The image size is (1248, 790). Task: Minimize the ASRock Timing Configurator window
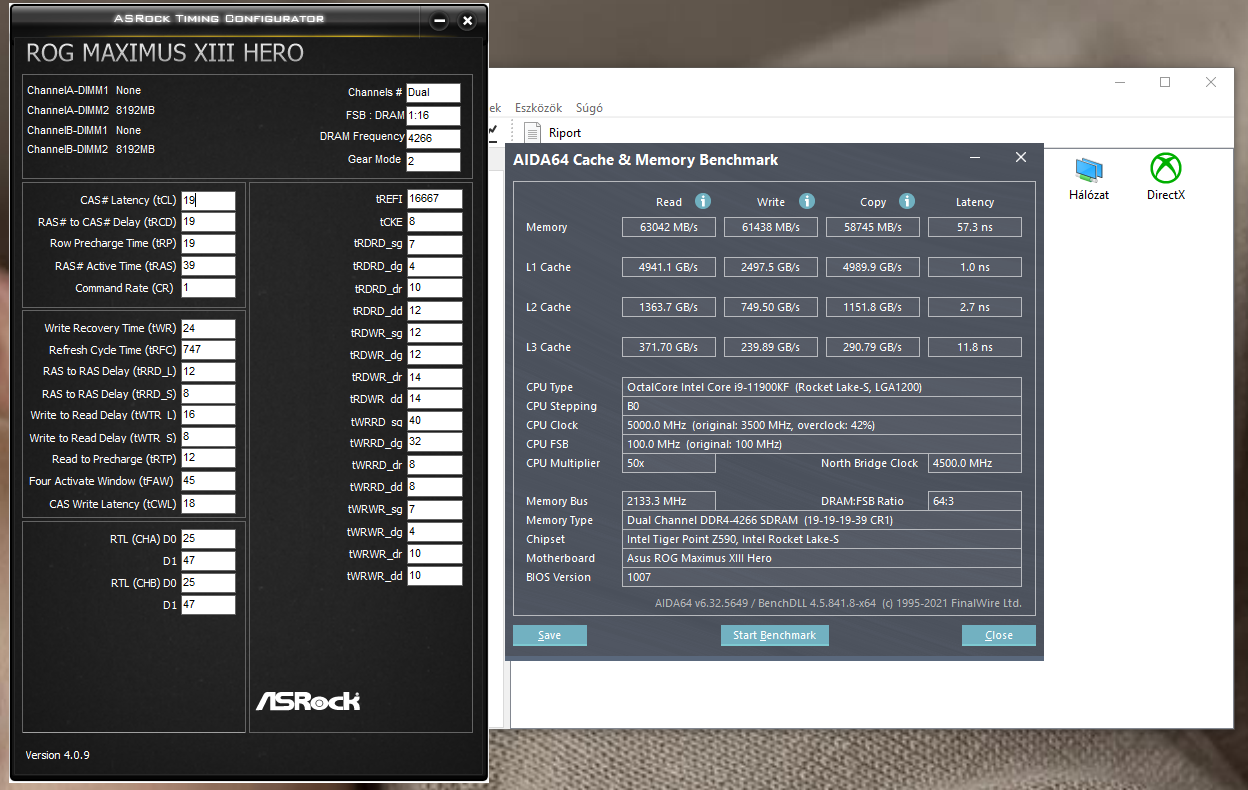tap(439, 20)
